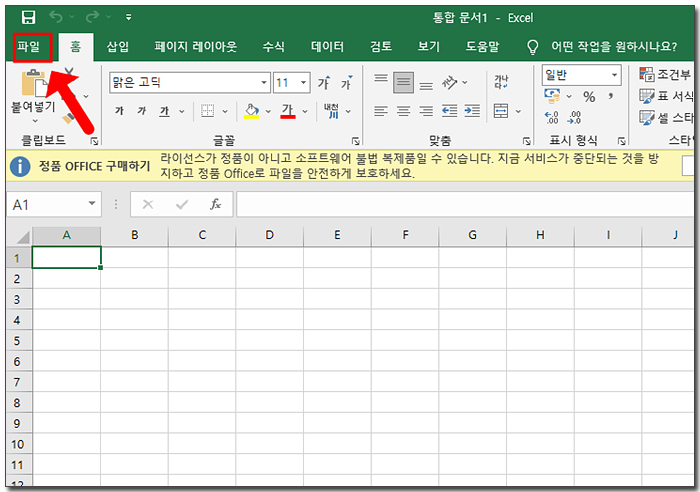
Task: Click the Undo arrow icon
Action: [56, 17]
